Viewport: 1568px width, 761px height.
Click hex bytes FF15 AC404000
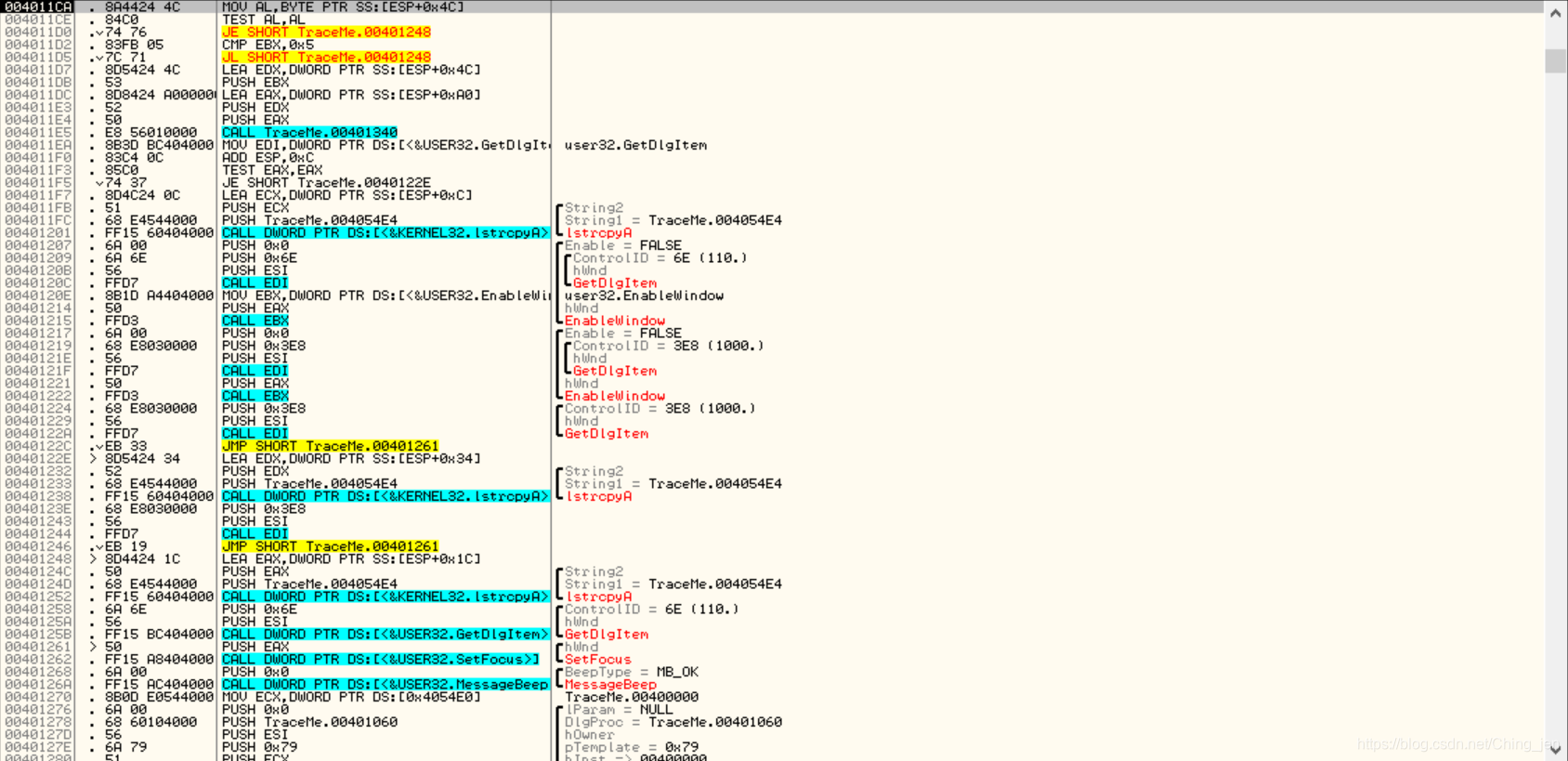[159, 684]
